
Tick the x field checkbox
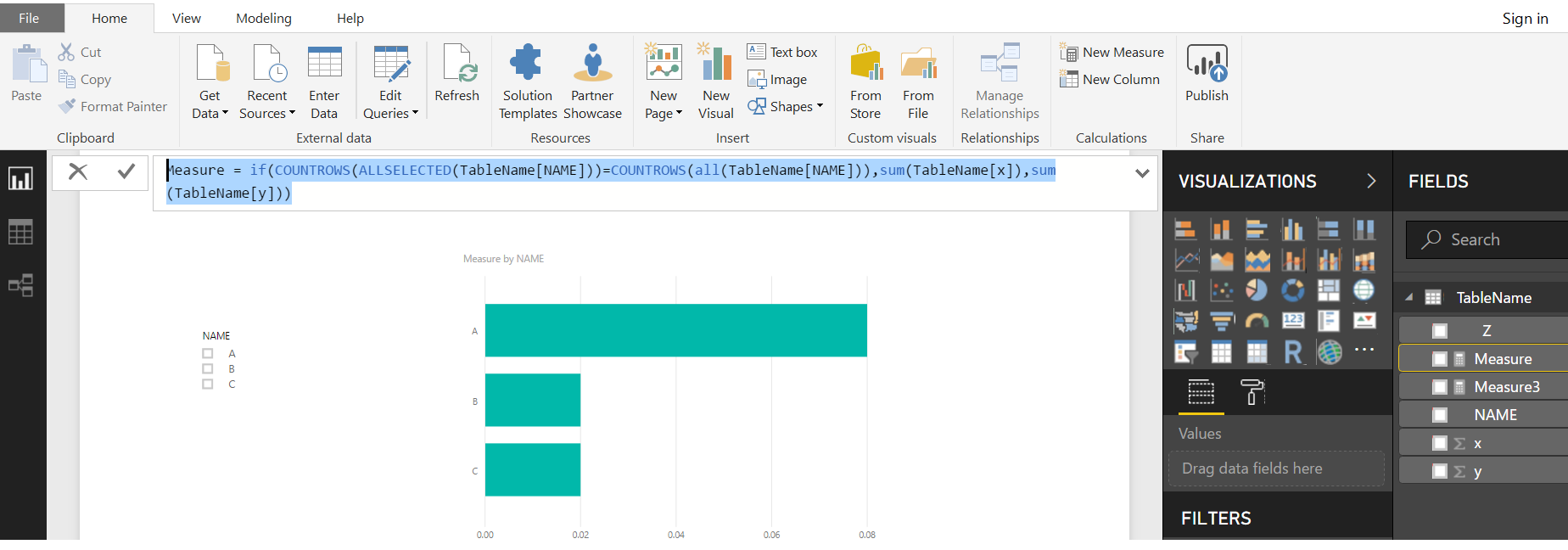(x=1440, y=443)
